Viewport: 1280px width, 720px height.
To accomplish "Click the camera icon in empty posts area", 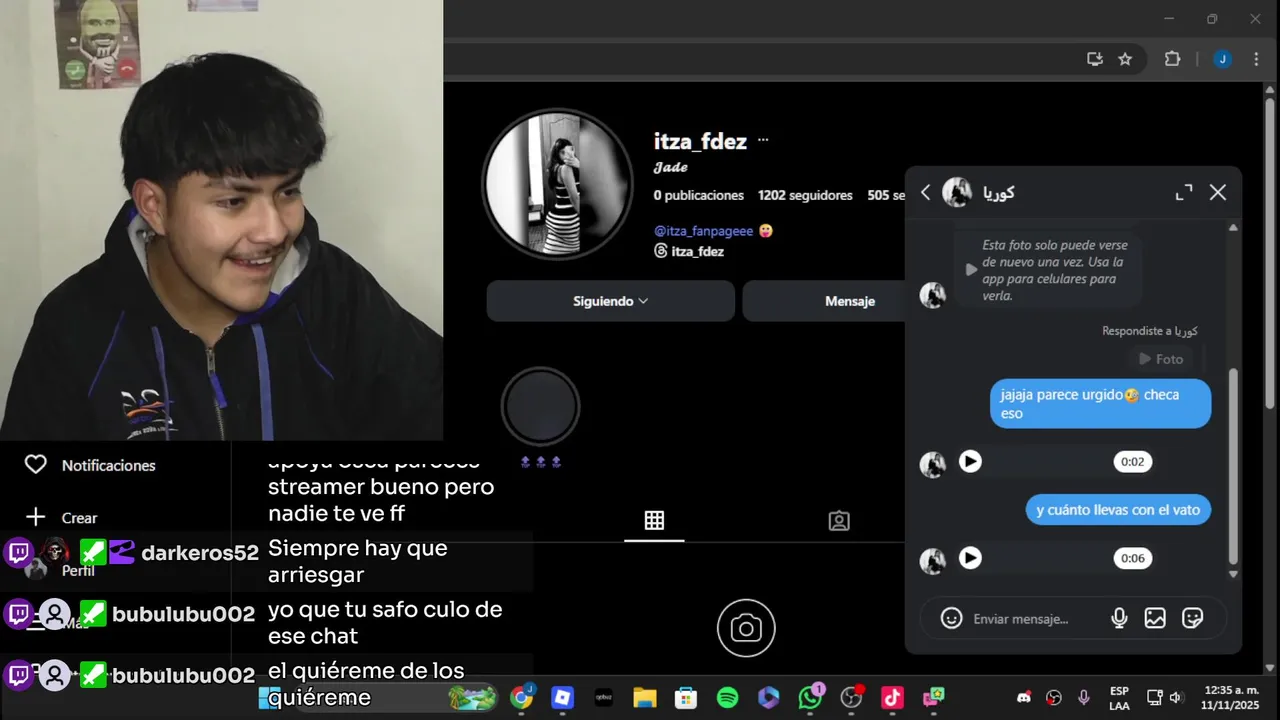I will (x=746, y=628).
